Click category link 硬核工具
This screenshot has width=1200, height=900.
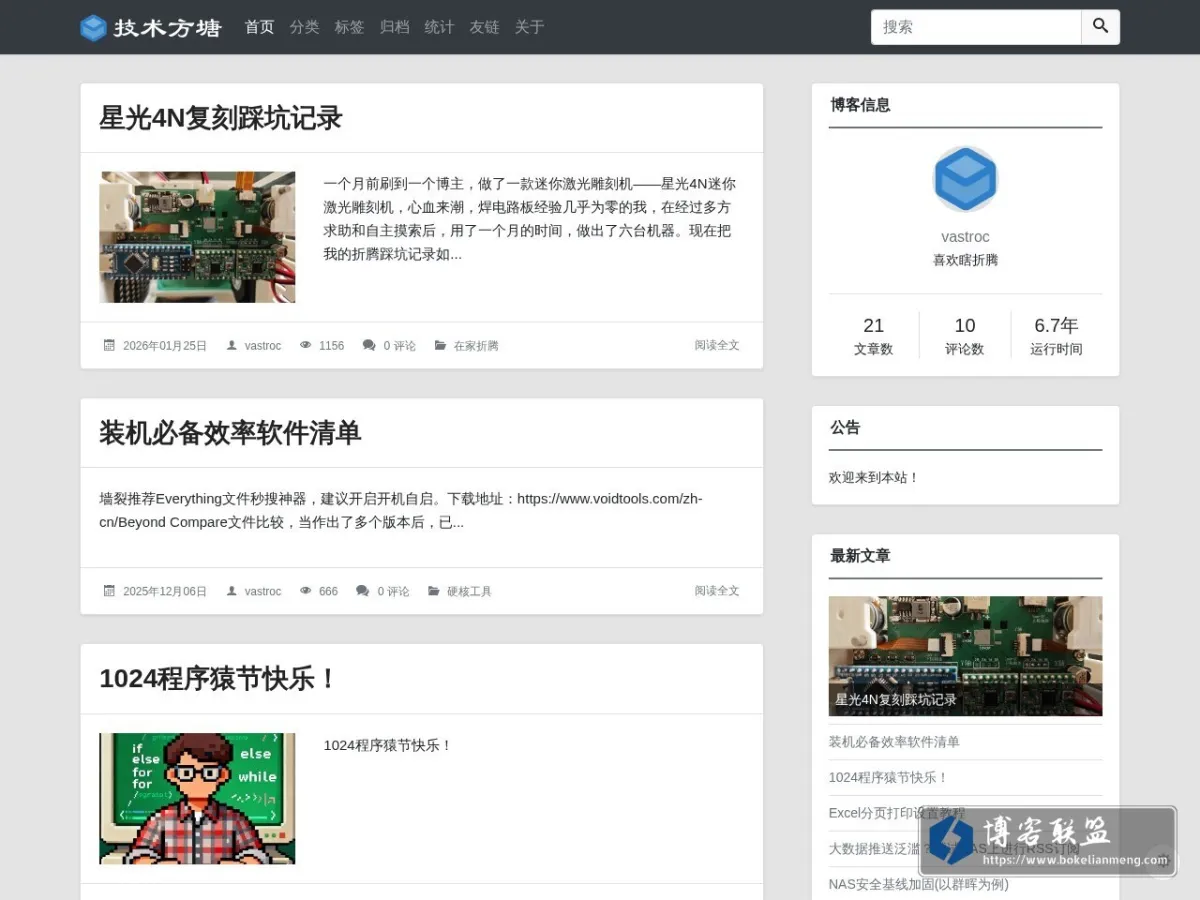pyautogui.click(x=469, y=592)
